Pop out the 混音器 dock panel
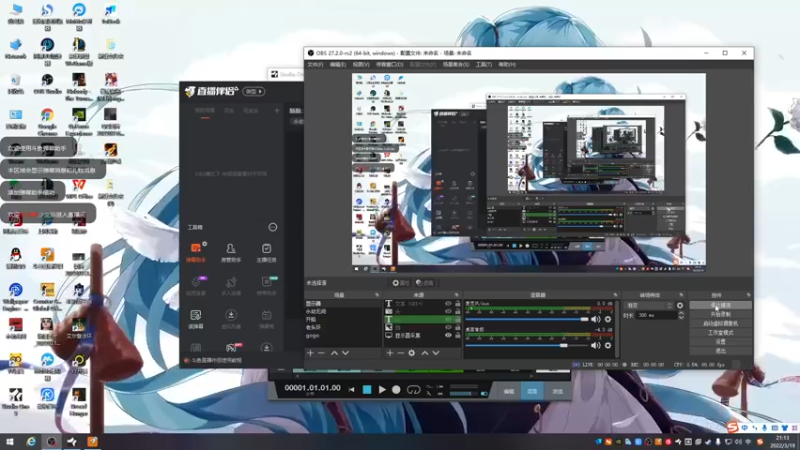 coord(615,295)
